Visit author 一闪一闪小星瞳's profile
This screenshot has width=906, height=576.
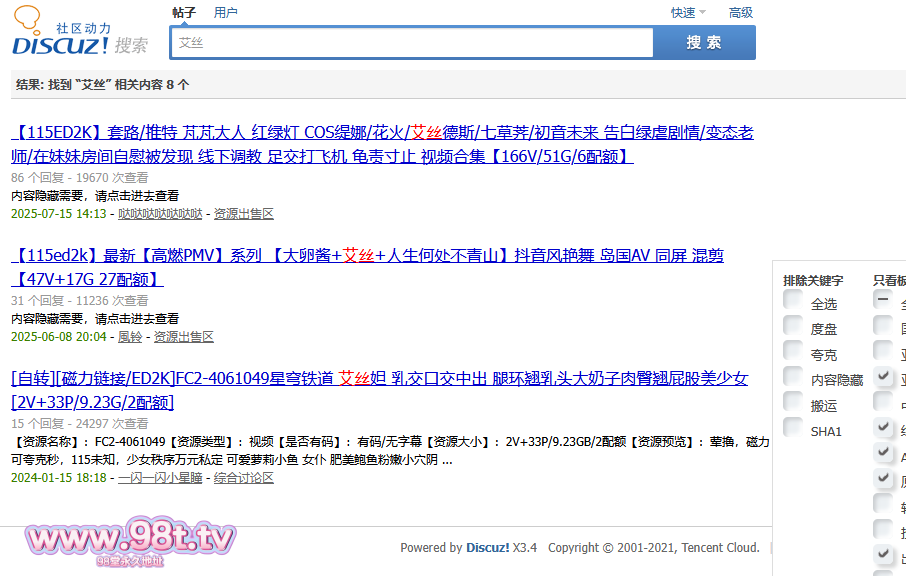coord(160,478)
